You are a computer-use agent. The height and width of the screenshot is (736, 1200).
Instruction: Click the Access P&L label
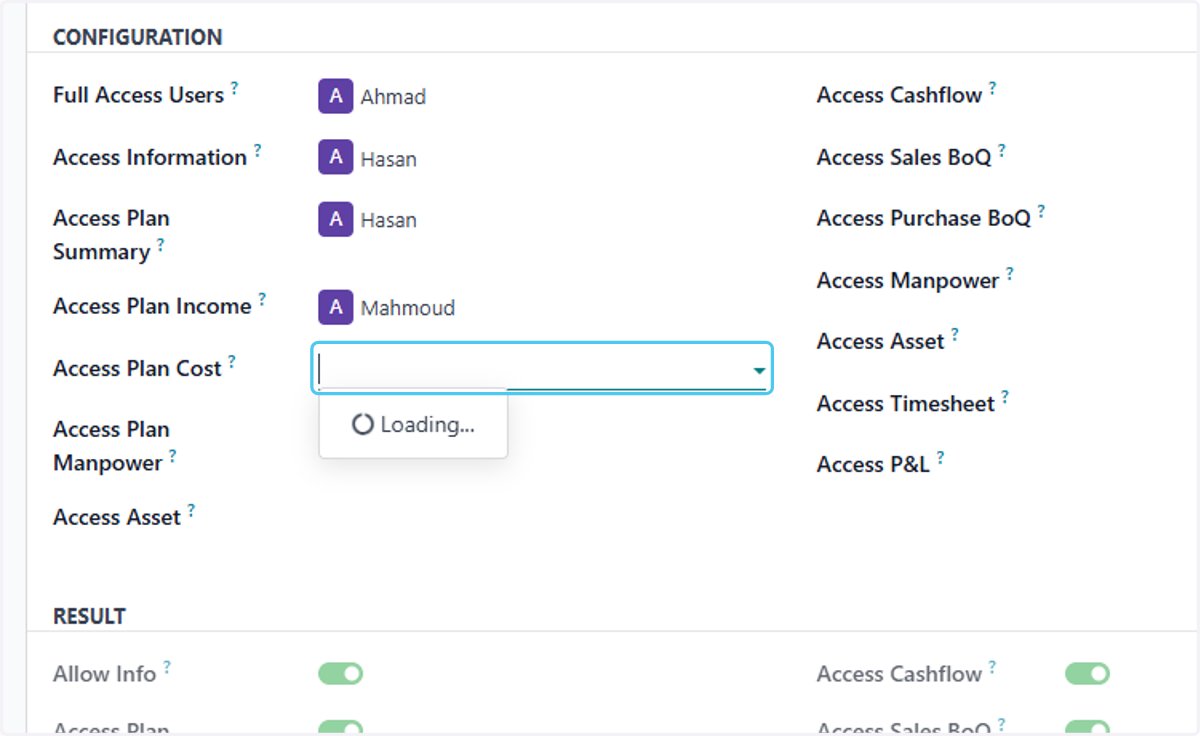click(873, 465)
